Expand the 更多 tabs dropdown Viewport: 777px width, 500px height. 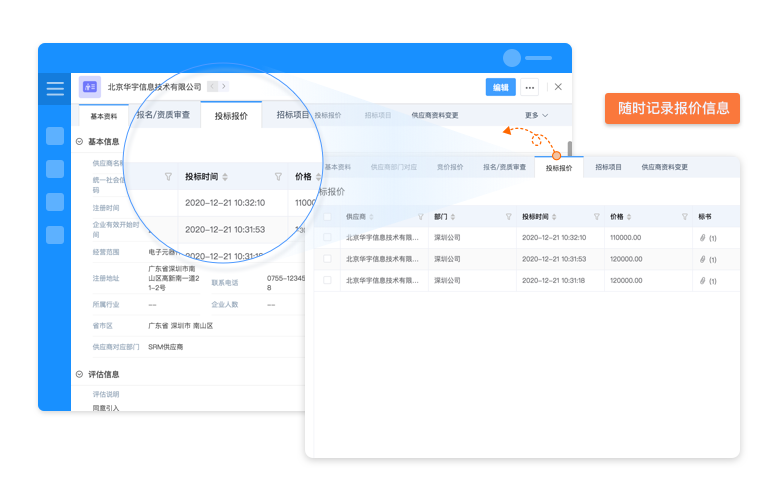click(537, 115)
